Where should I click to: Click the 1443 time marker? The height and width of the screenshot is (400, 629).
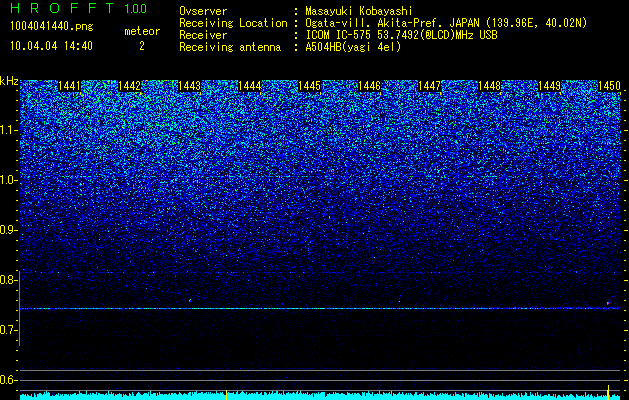click(189, 86)
